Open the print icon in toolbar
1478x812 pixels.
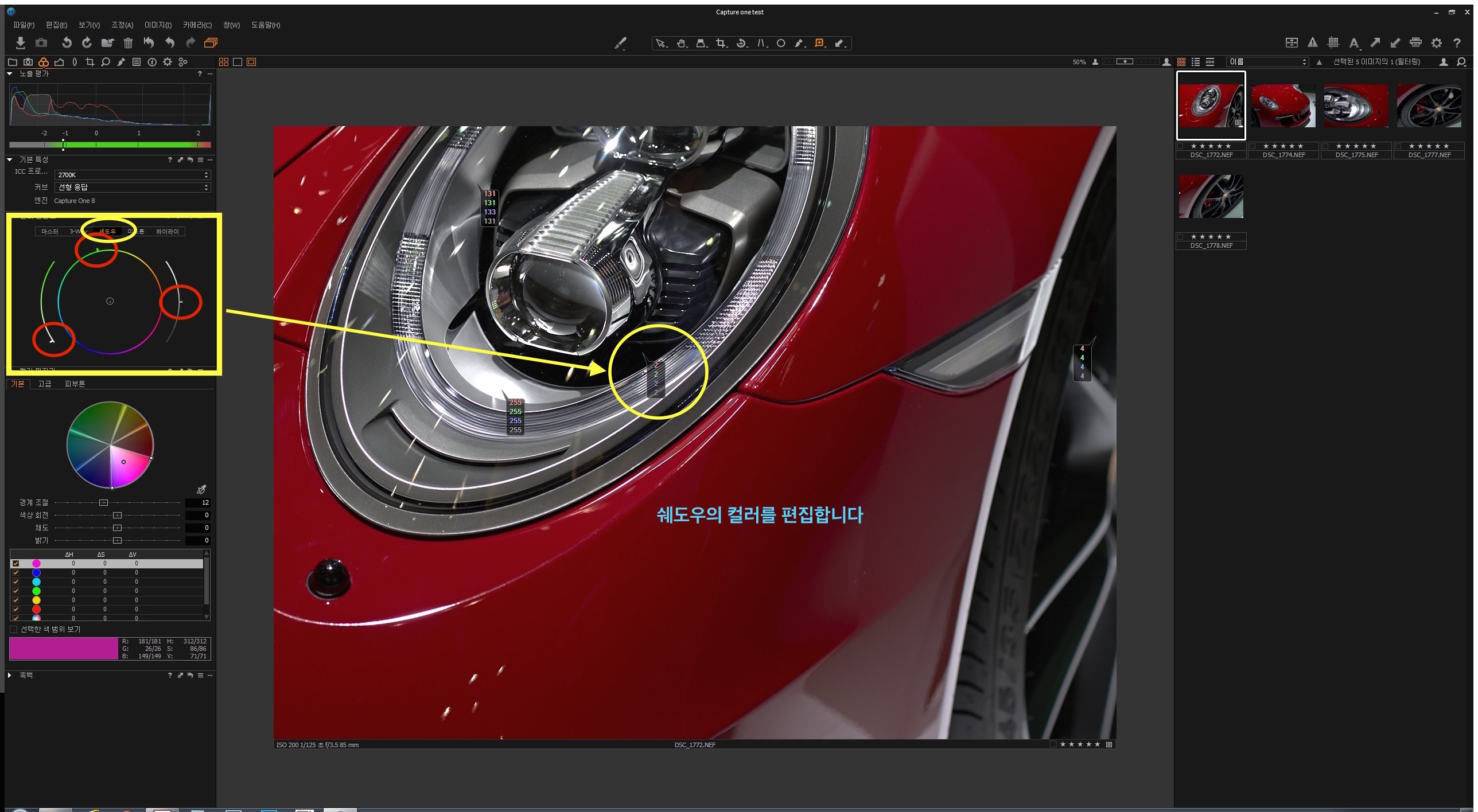pos(1415,42)
